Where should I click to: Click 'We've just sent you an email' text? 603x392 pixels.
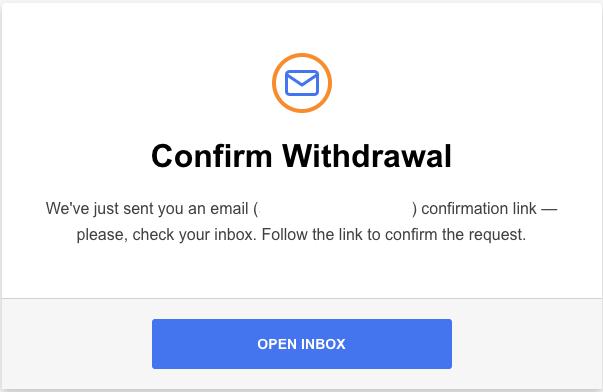(147, 209)
